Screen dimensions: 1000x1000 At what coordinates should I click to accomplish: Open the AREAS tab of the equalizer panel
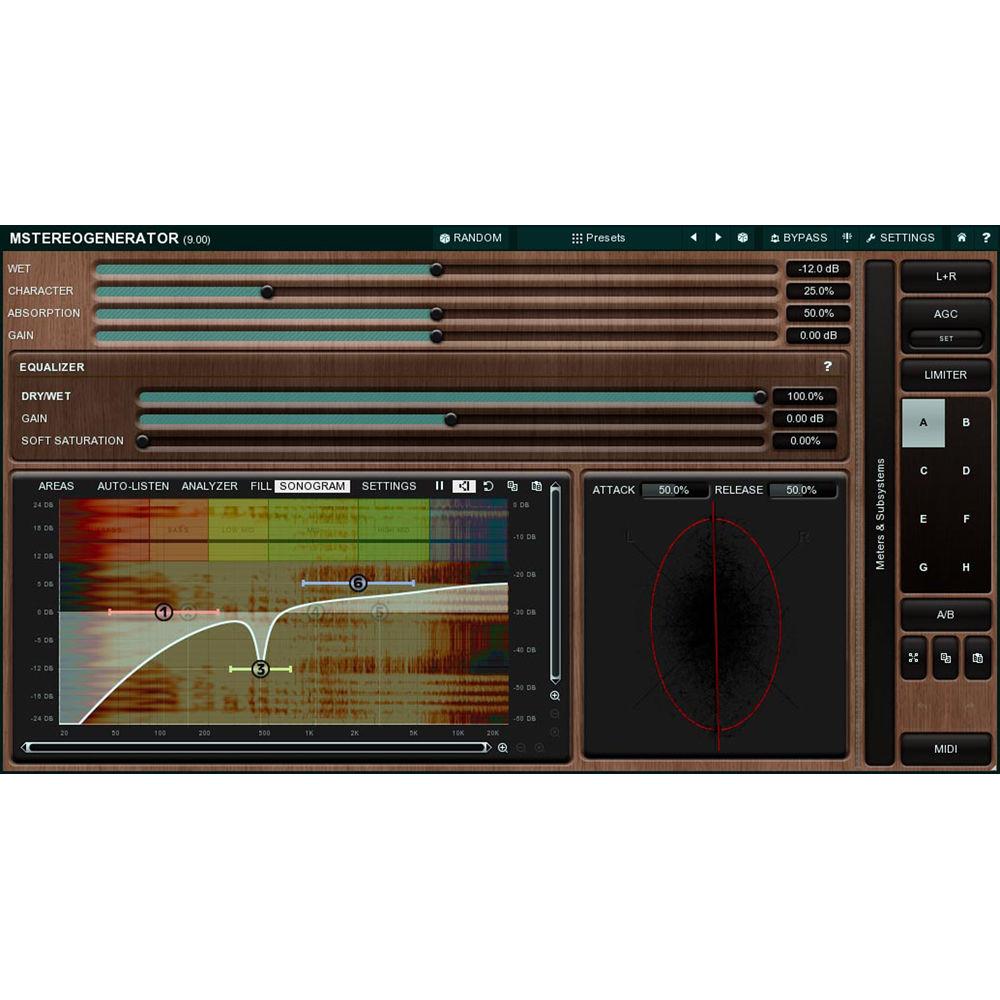56,486
